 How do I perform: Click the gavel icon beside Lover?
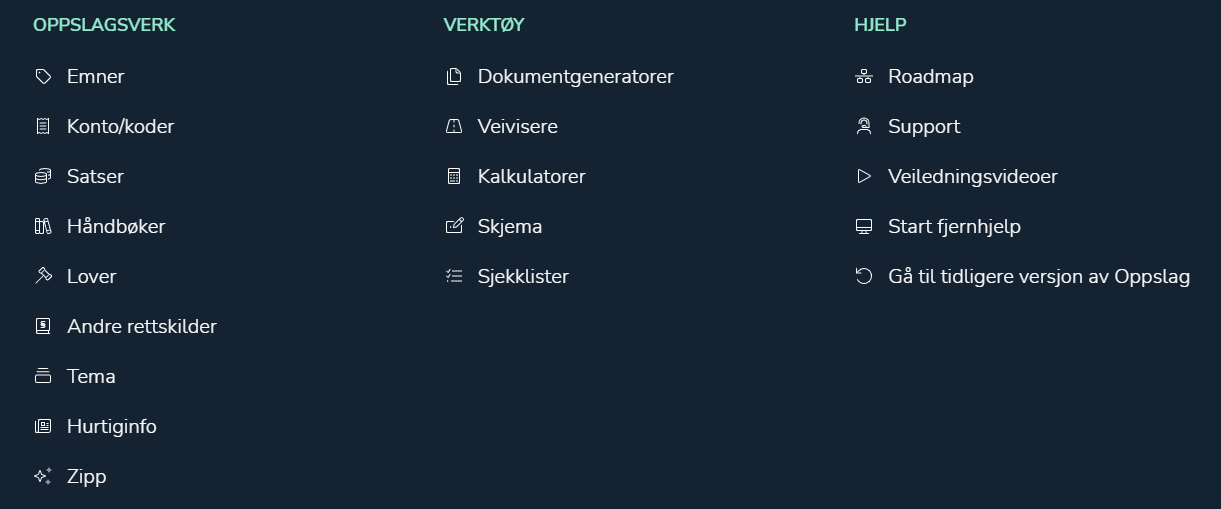pyautogui.click(x=43, y=276)
